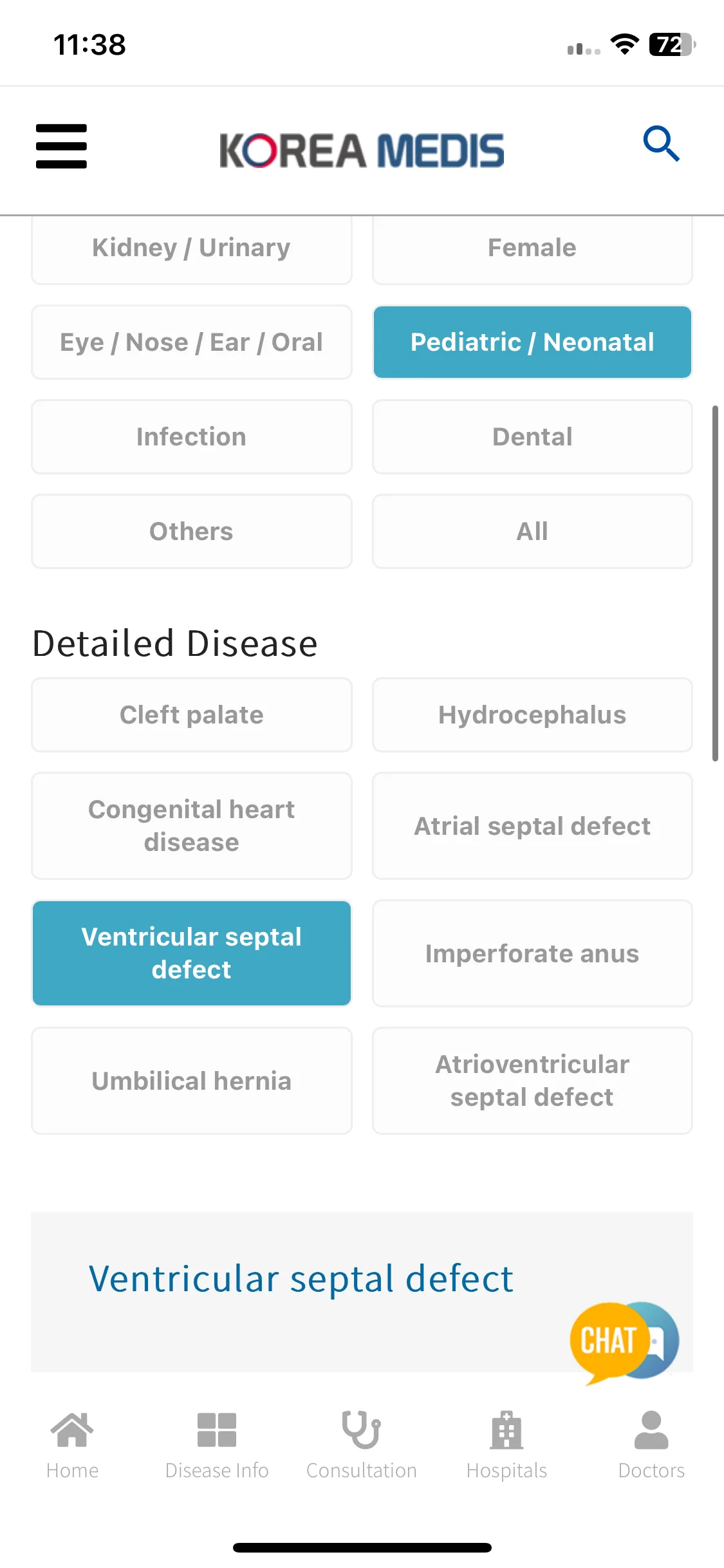Screen dimensions: 724x1568
Task: Choose Eye / Nose / Ear / Oral
Action: coord(192,342)
